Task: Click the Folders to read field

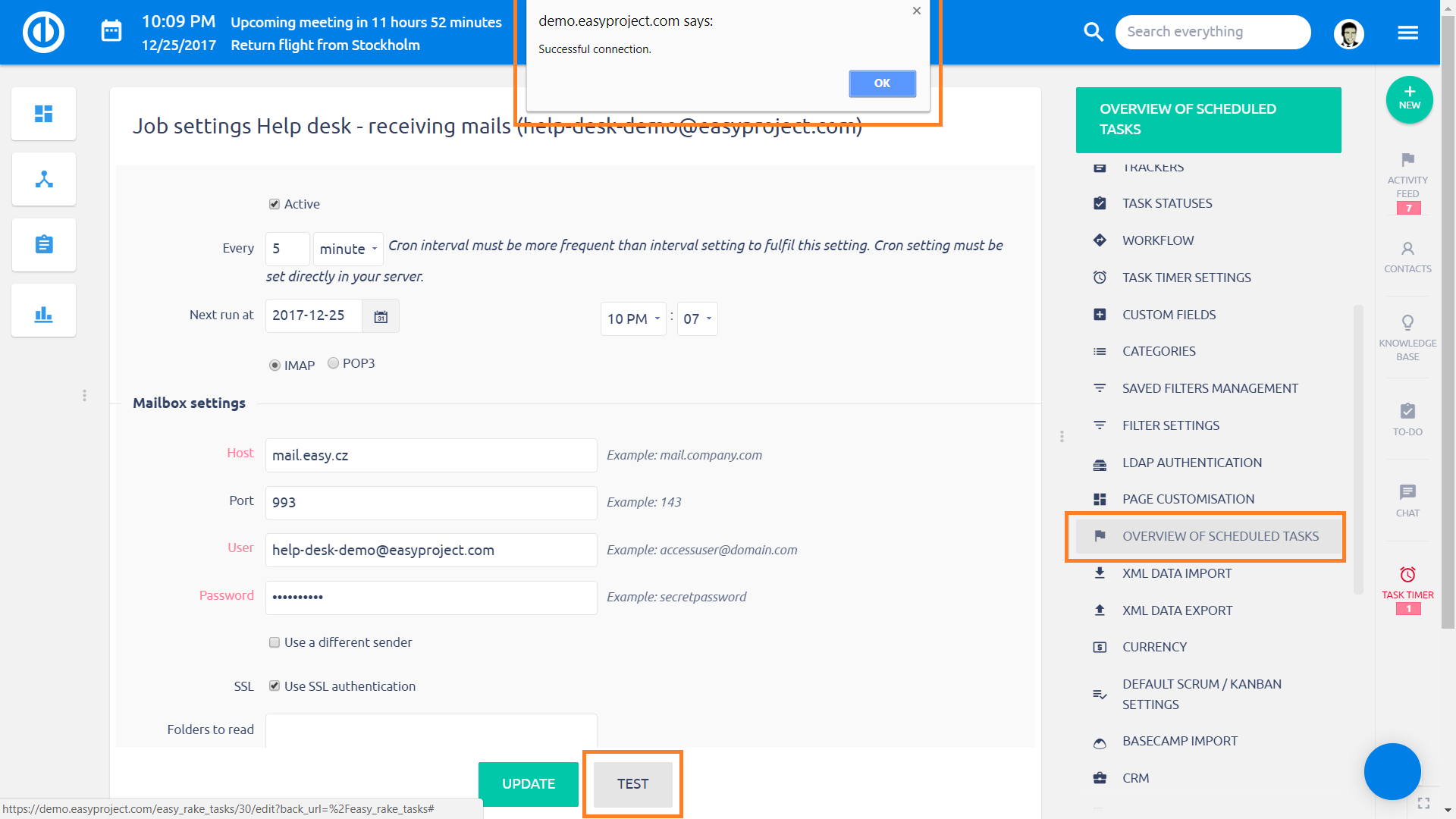Action: [x=431, y=730]
